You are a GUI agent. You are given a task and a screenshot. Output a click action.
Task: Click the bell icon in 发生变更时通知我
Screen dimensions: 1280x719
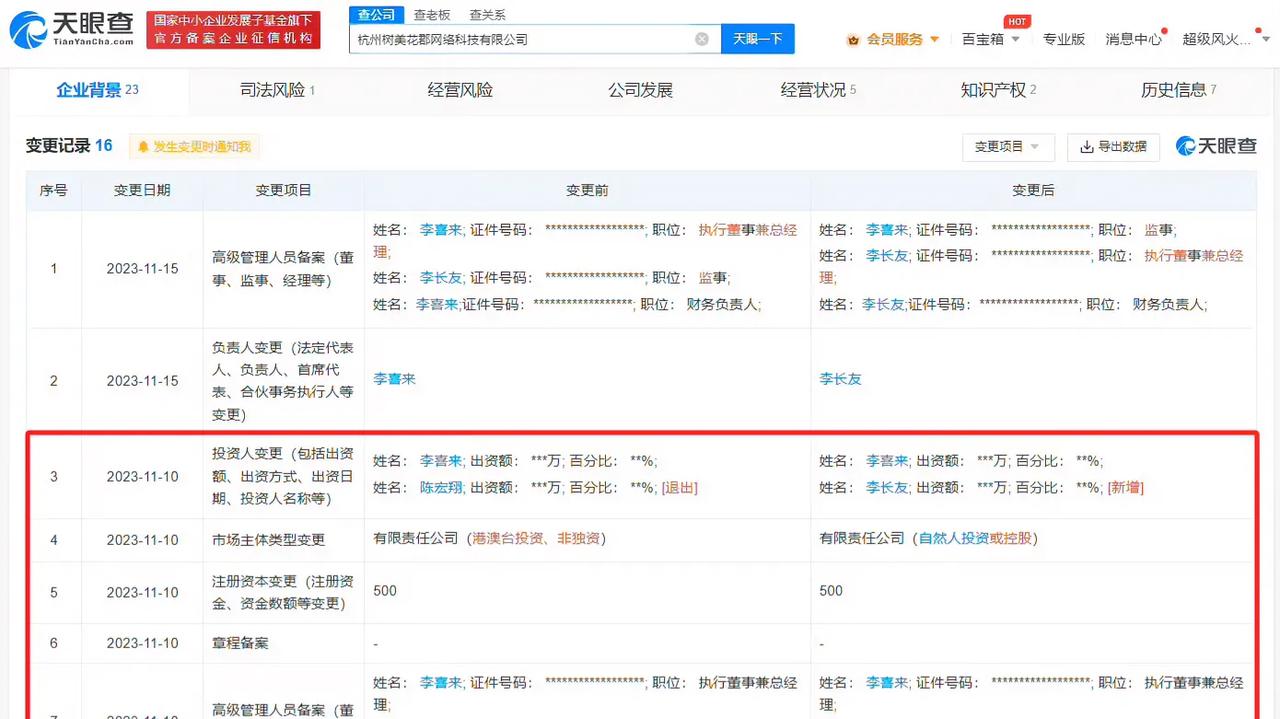(x=143, y=147)
